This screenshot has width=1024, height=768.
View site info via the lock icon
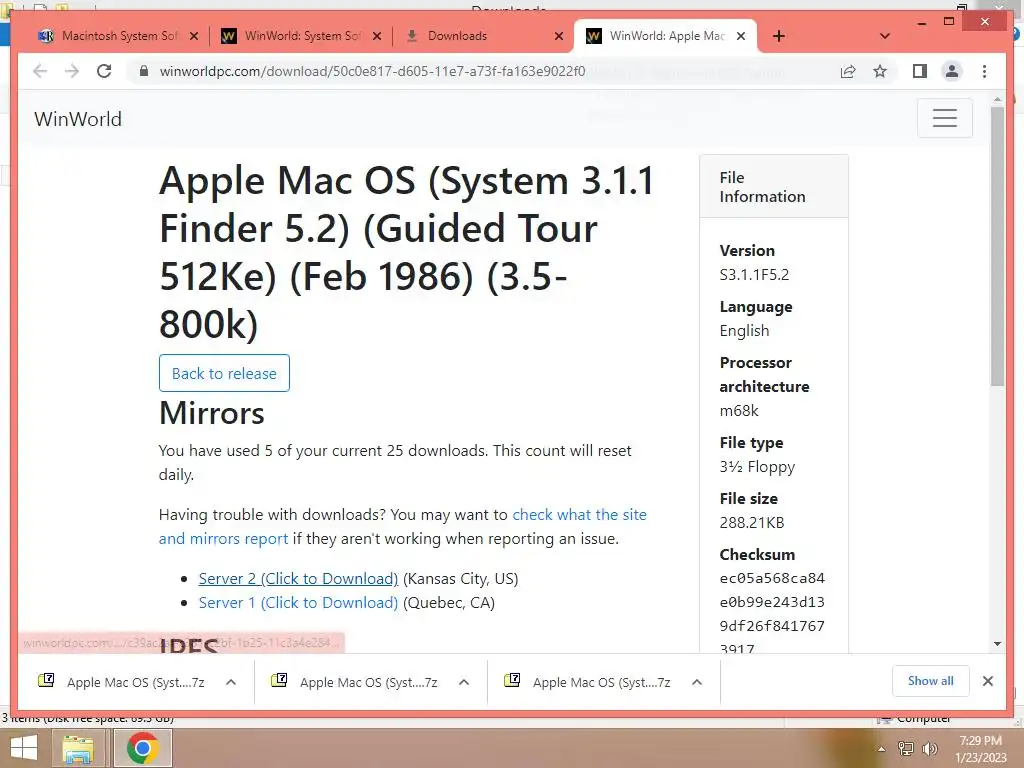(x=144, y=71)
